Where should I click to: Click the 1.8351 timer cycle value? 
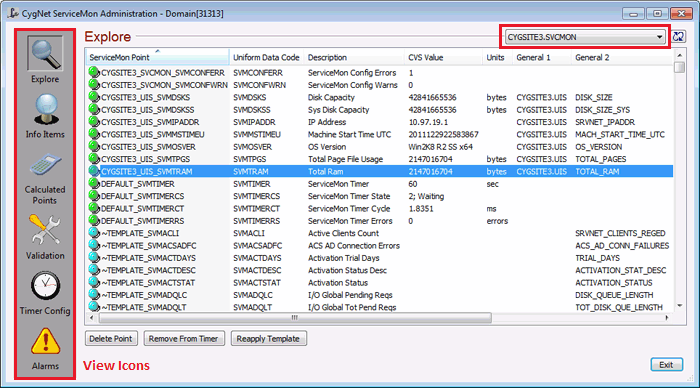(421, 209)
